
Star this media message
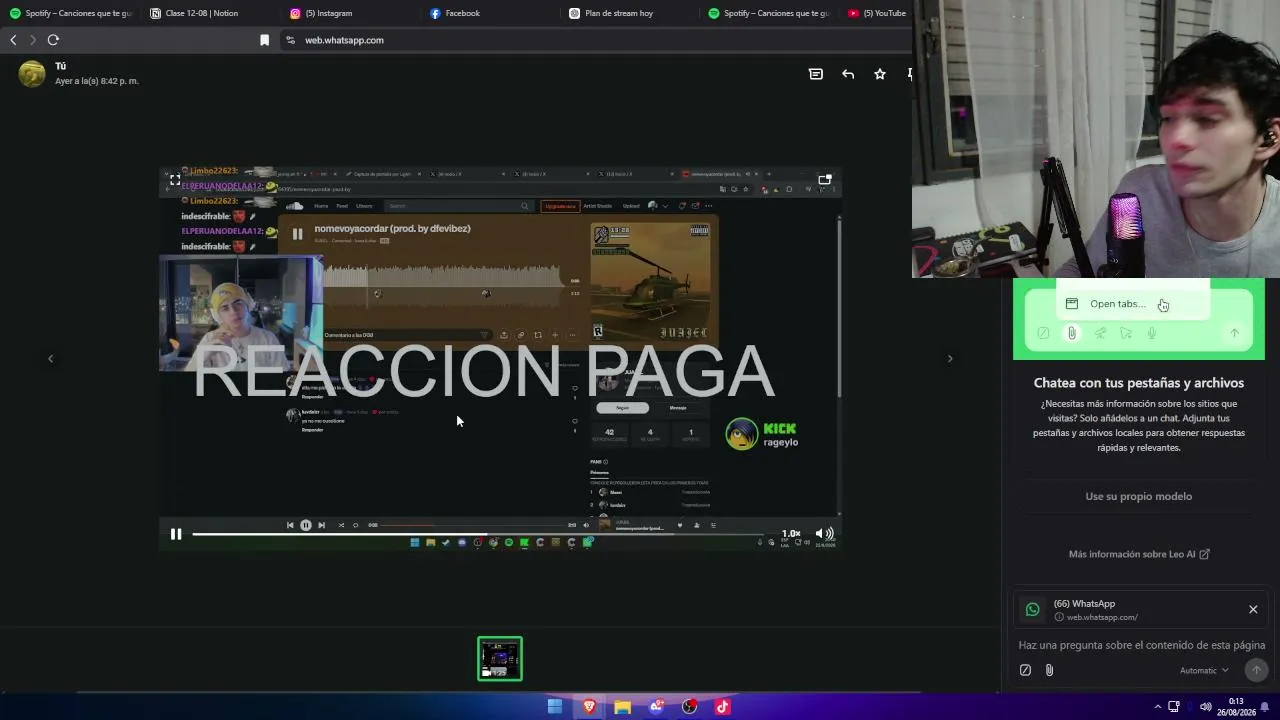[880, 74]
